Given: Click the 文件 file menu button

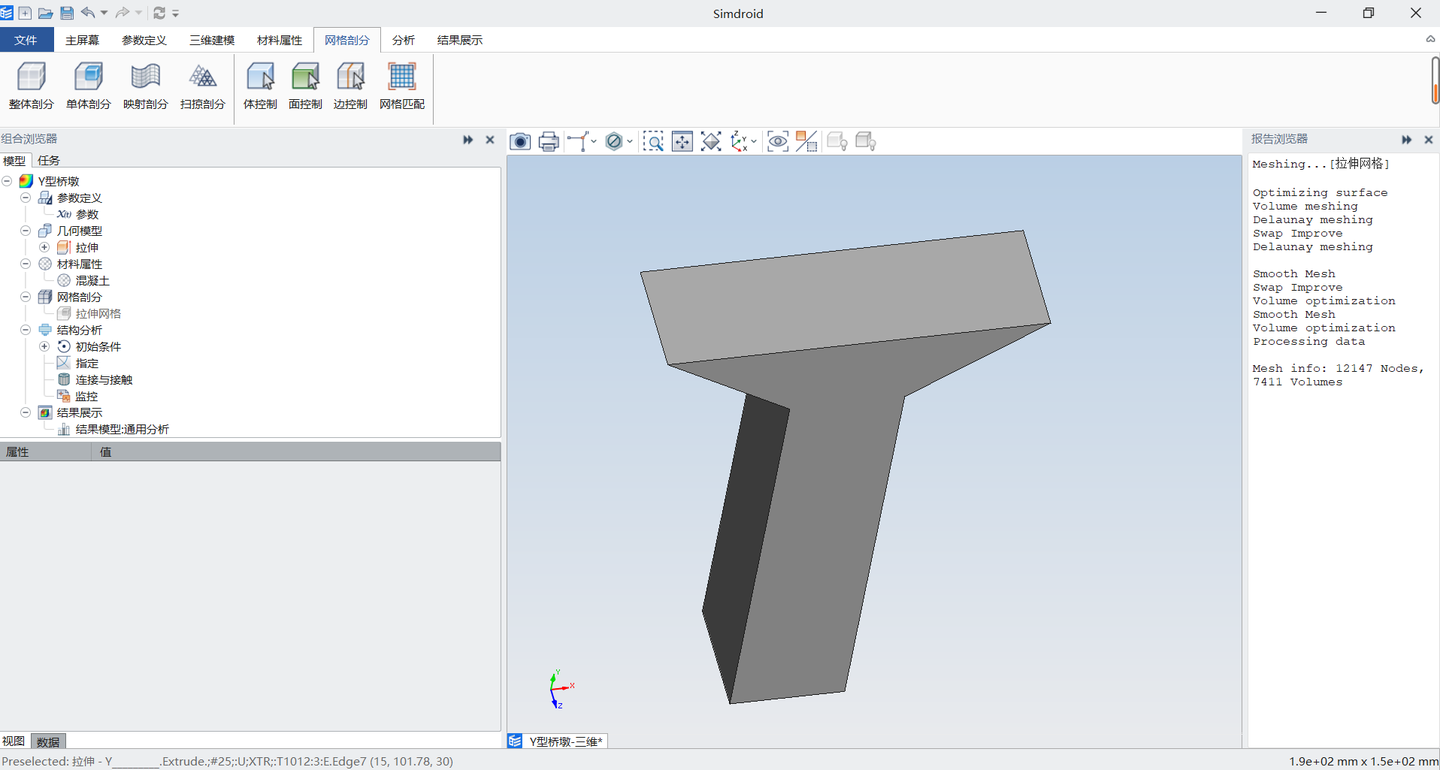Looking at the screenshot, I should [26, 40].
